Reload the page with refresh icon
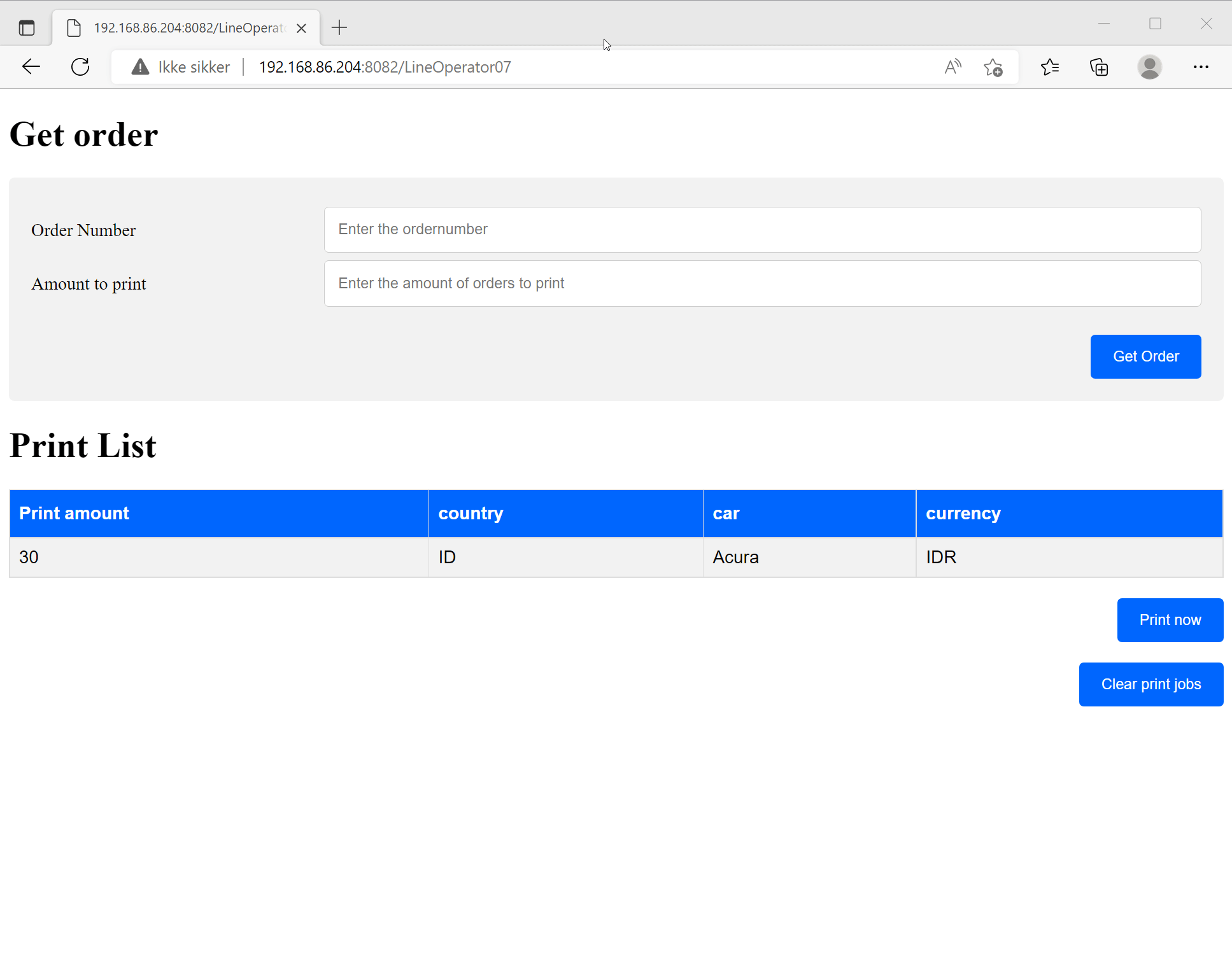The image size is (1232, 968). pos(80,67)
